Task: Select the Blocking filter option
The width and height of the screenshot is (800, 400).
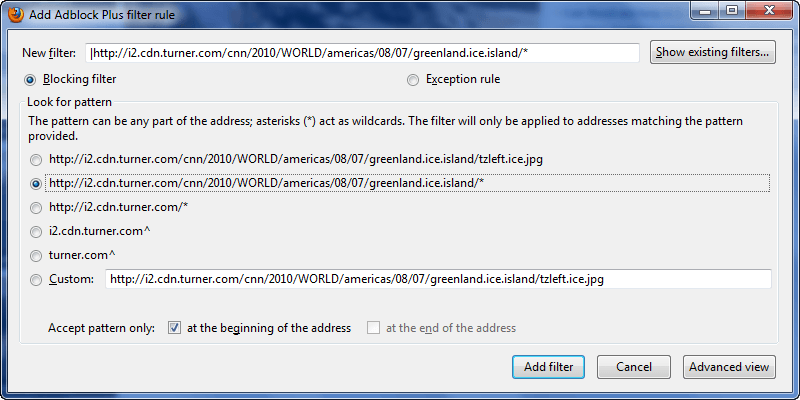Action: pos(31,79)
